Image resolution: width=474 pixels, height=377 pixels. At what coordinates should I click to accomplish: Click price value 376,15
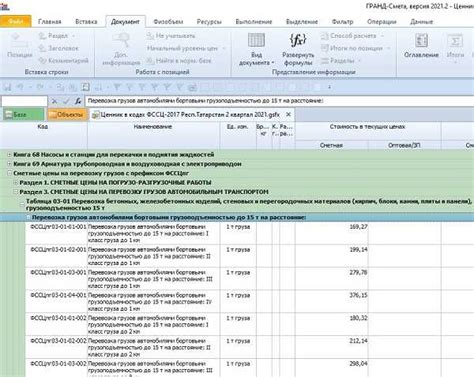pyautogui.click(x=358, y=295)
